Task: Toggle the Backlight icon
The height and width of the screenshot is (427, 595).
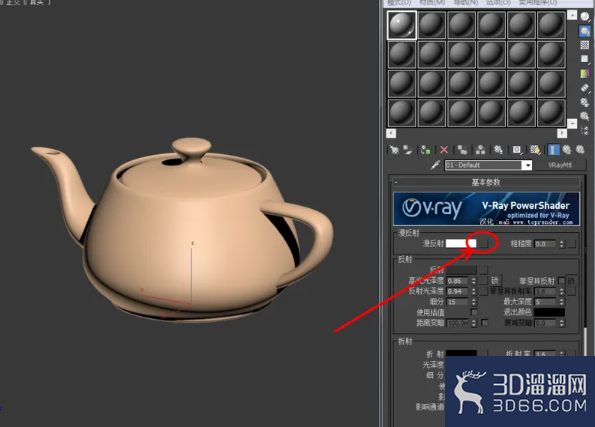Action: tap(585, 31)
